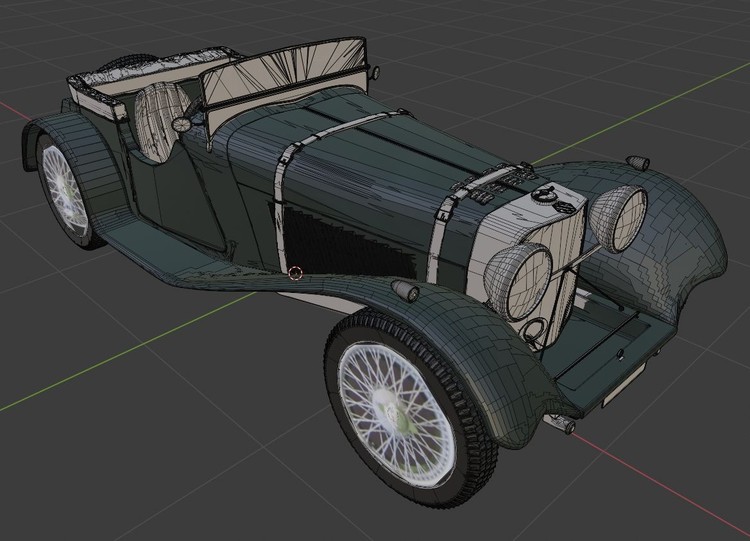Click the larger near-side headlight lens

(x=519, y=281)
